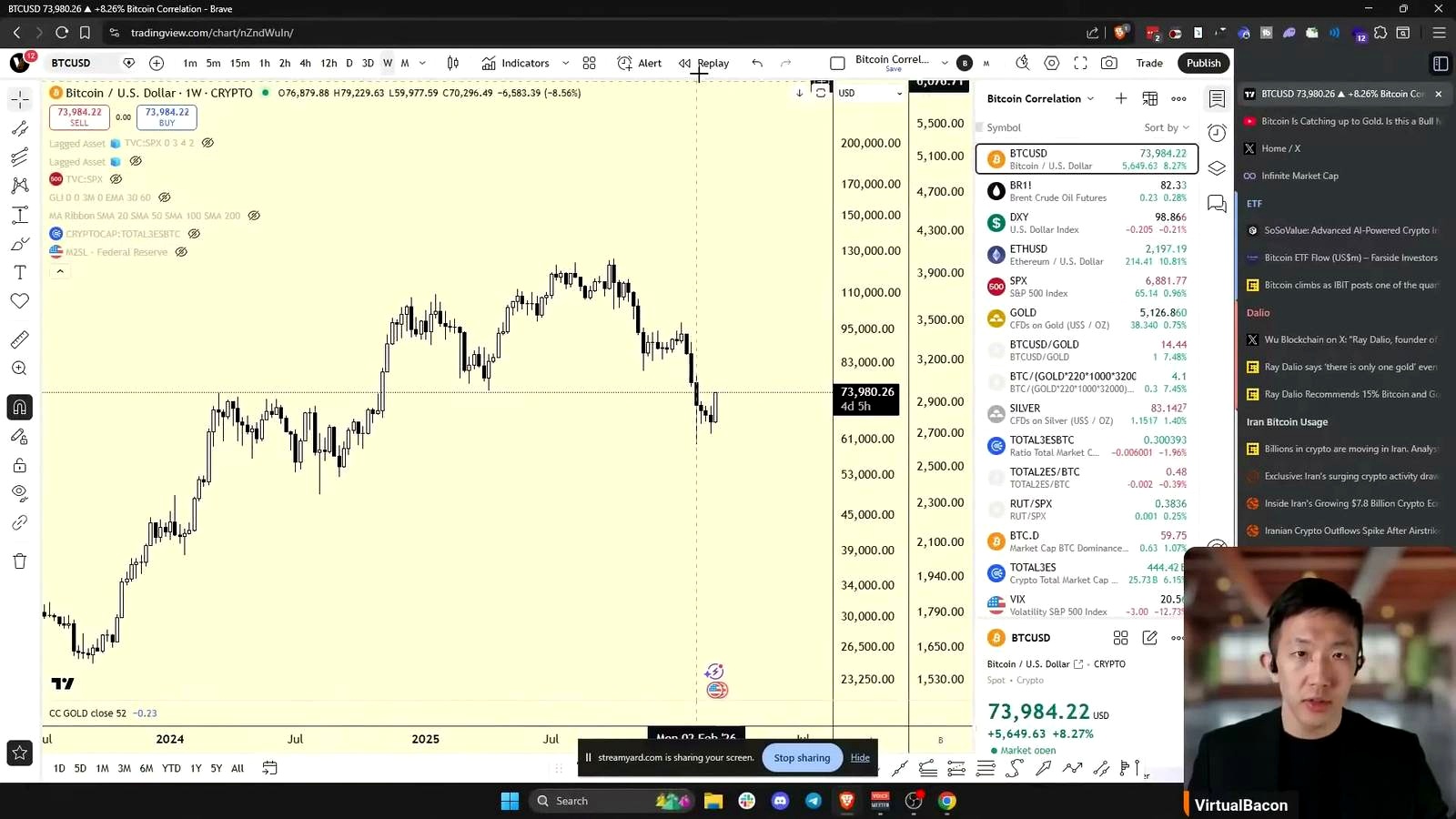Click the BTCUSD symbol search field
Image resolution: width=1456 pixels, height=819 pixels.
coord(80,63)
